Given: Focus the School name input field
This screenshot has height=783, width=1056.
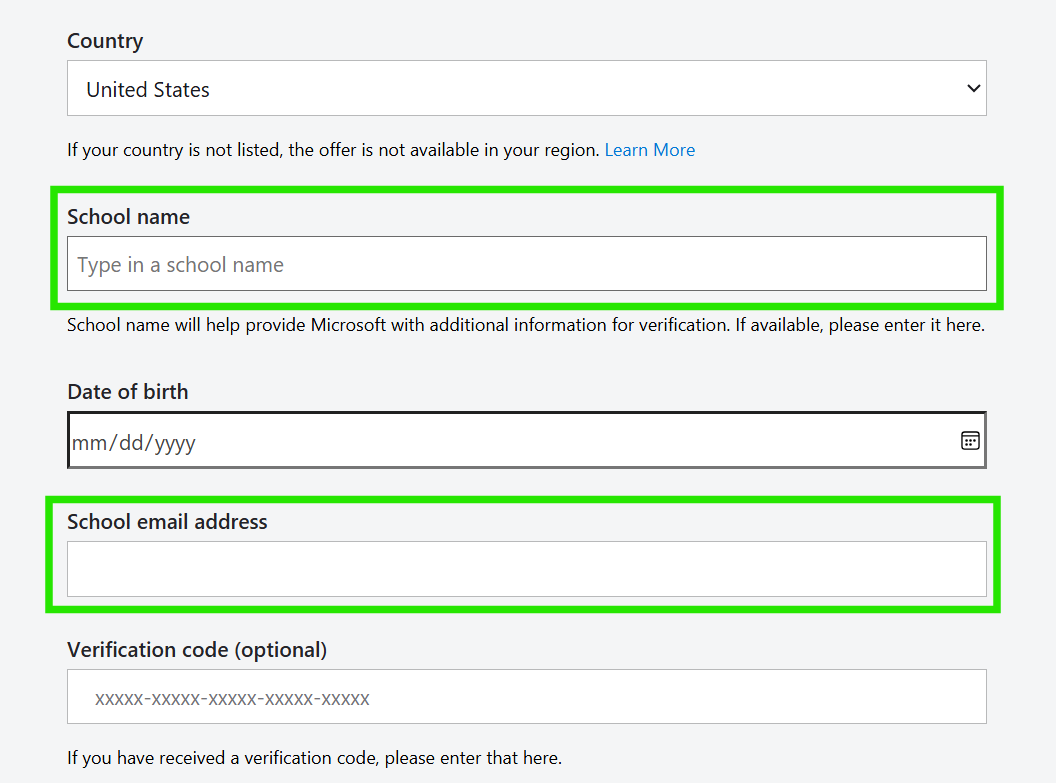Looking at the screenshot, I should pyautogui.click(x=527, y=264).
